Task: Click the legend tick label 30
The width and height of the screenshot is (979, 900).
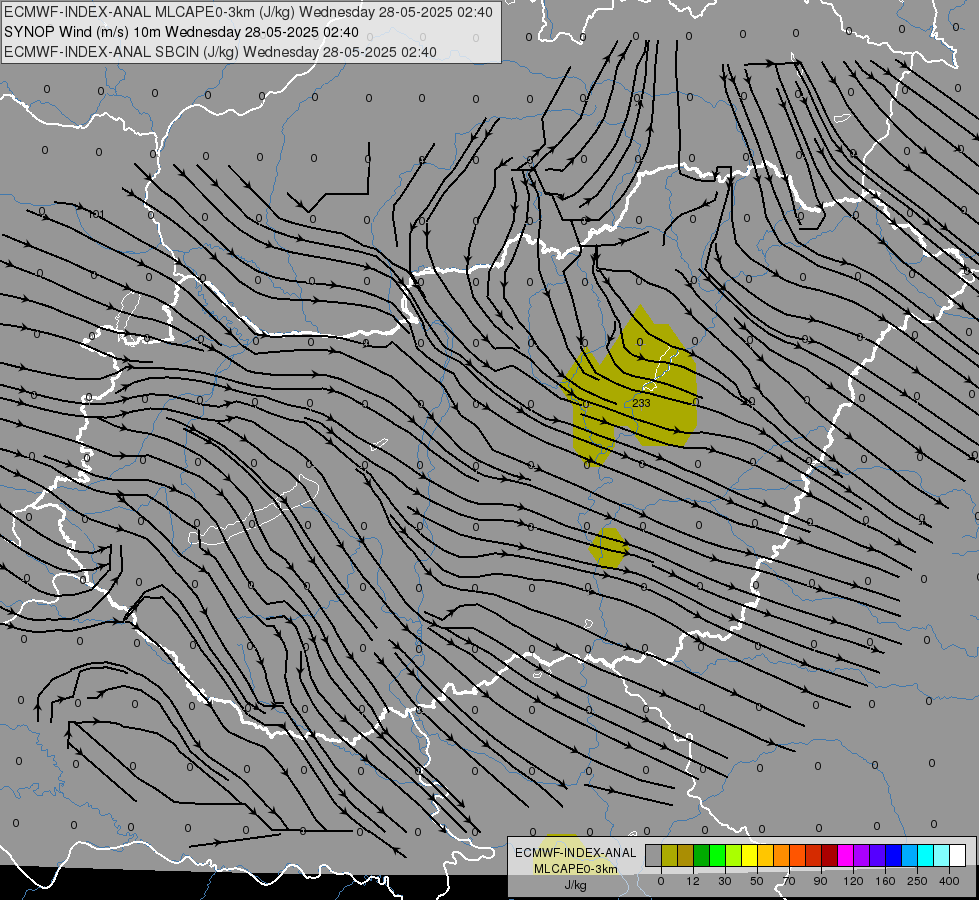Action: click(725, 881)
